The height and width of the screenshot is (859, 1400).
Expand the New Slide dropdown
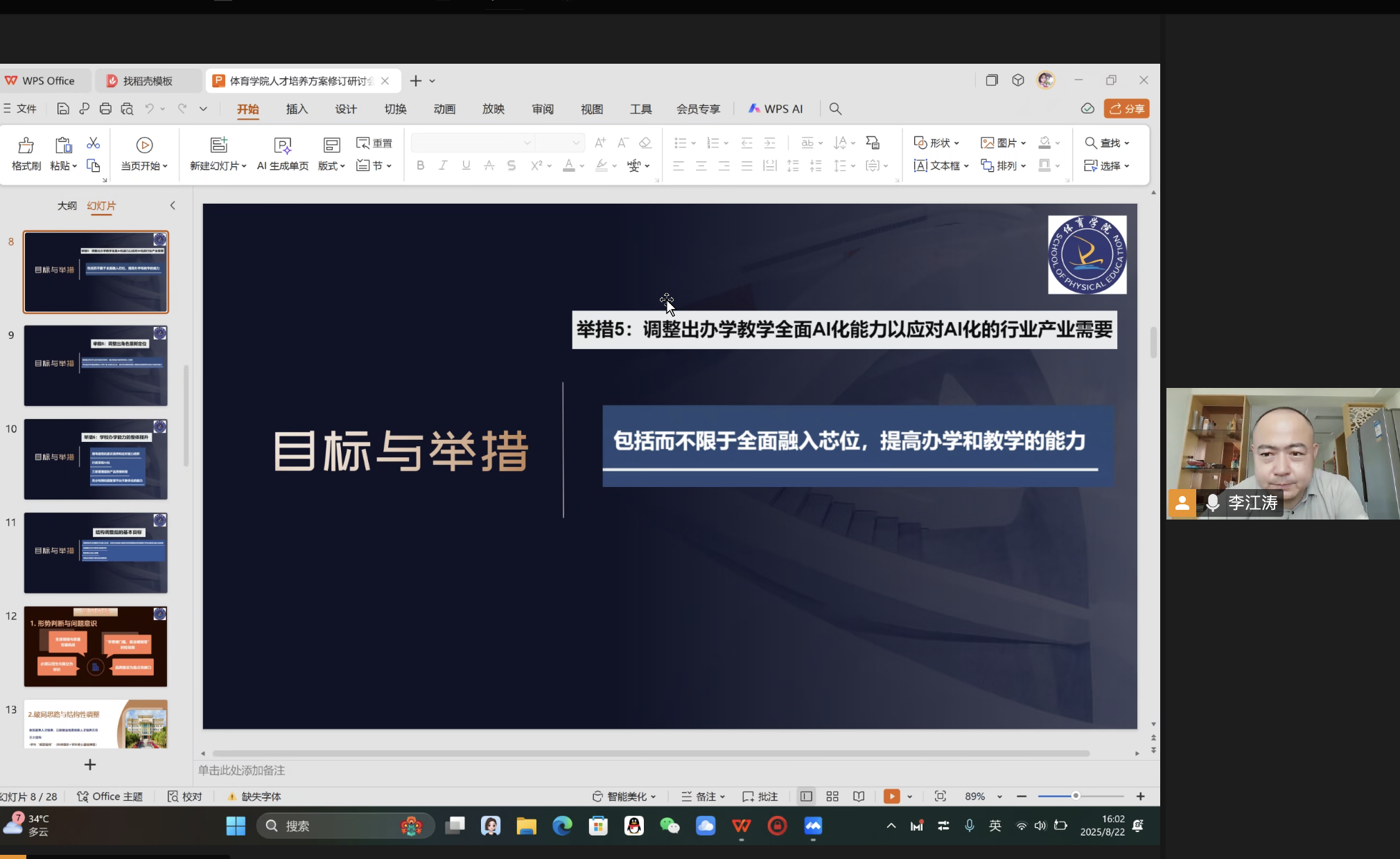click(x=244, y=166)
